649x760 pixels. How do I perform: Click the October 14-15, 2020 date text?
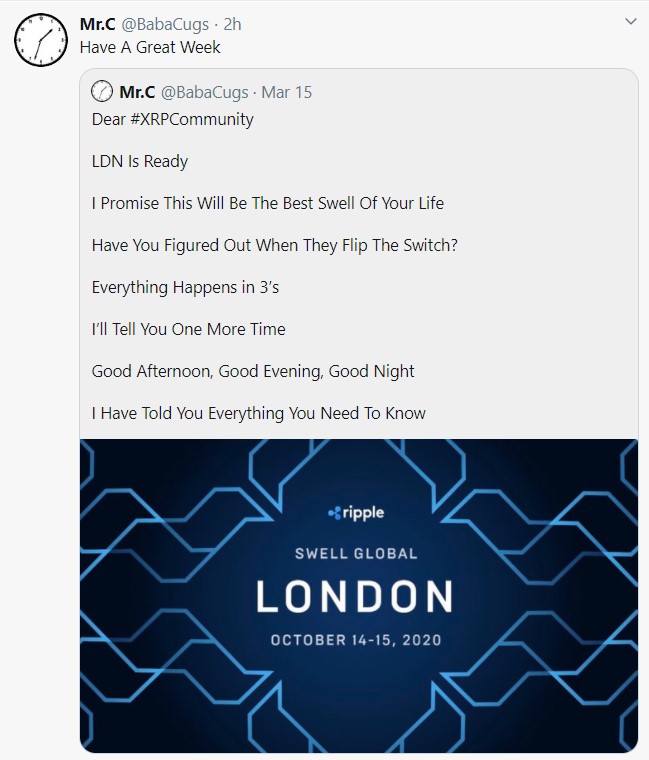[355, 639]
